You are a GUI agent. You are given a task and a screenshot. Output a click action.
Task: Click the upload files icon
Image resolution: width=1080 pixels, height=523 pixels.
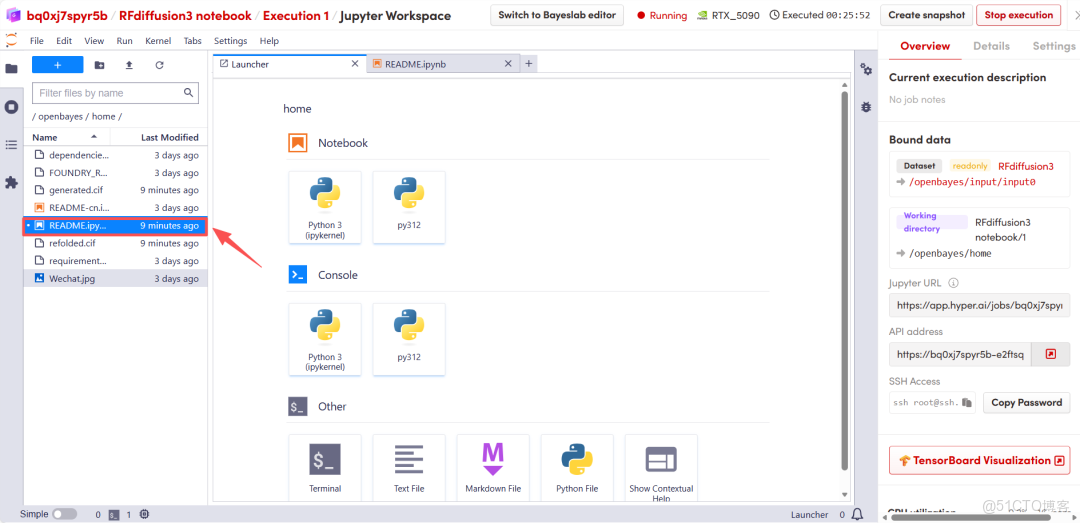129,65
